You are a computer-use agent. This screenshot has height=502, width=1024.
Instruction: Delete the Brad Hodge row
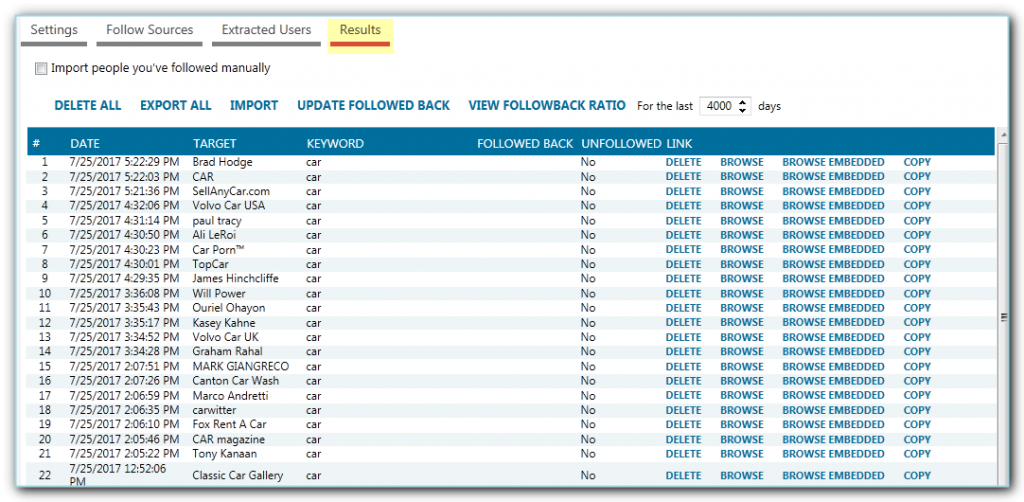click(x=683, y=162)
